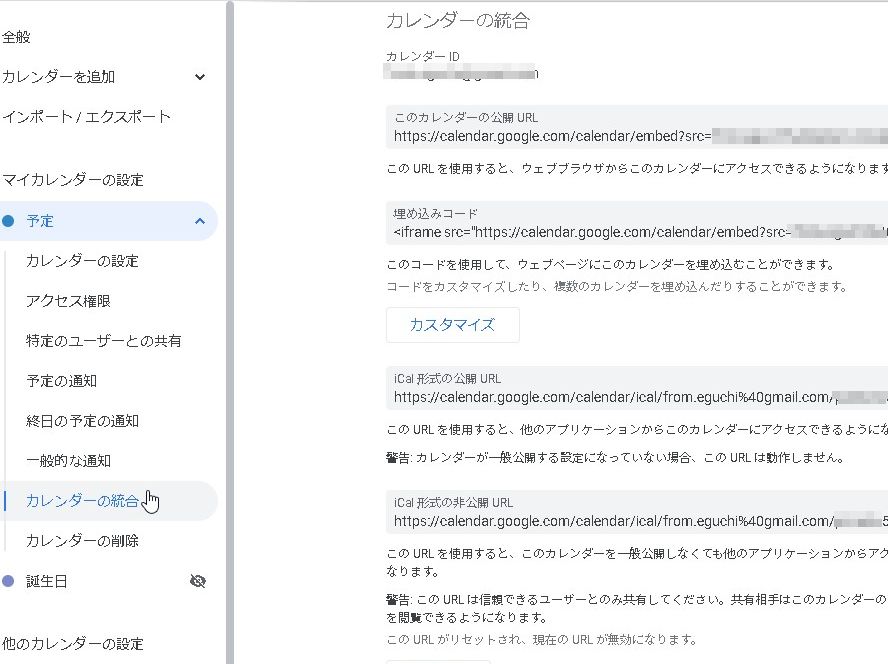888x664 pixels.
Task: Open the 全般 settings section
Action: [x=17, y=37]
